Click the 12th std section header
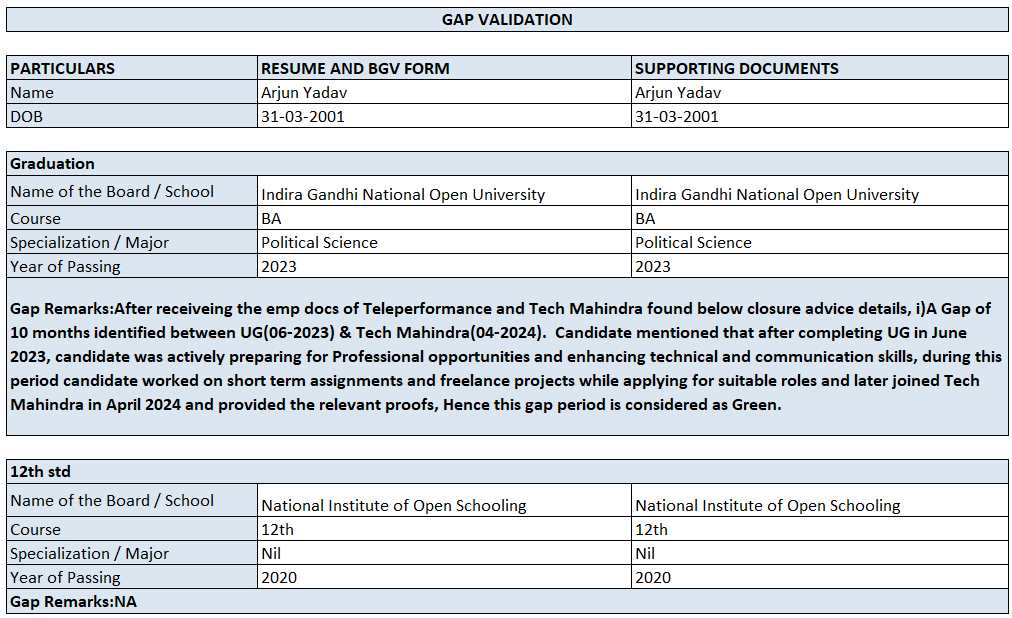This screenshot has height=618, width=1012. click(507, 472)
